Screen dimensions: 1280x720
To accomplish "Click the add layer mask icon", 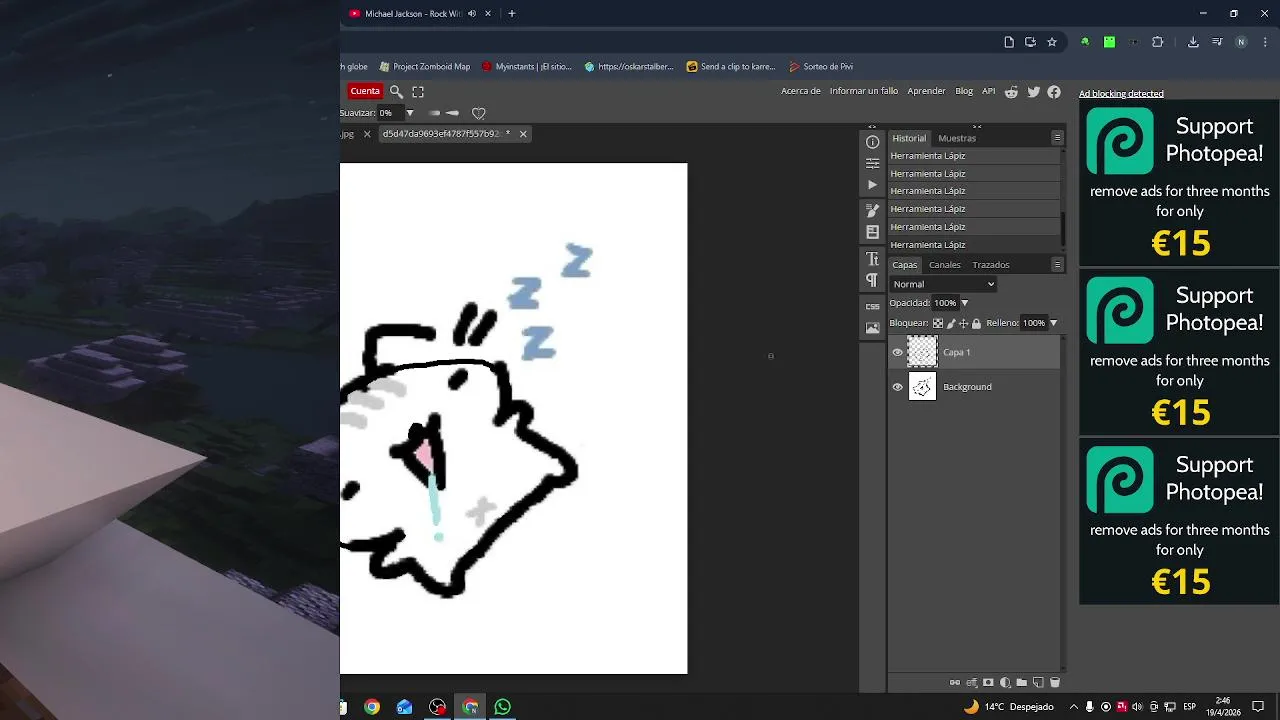I will (988, 682).
